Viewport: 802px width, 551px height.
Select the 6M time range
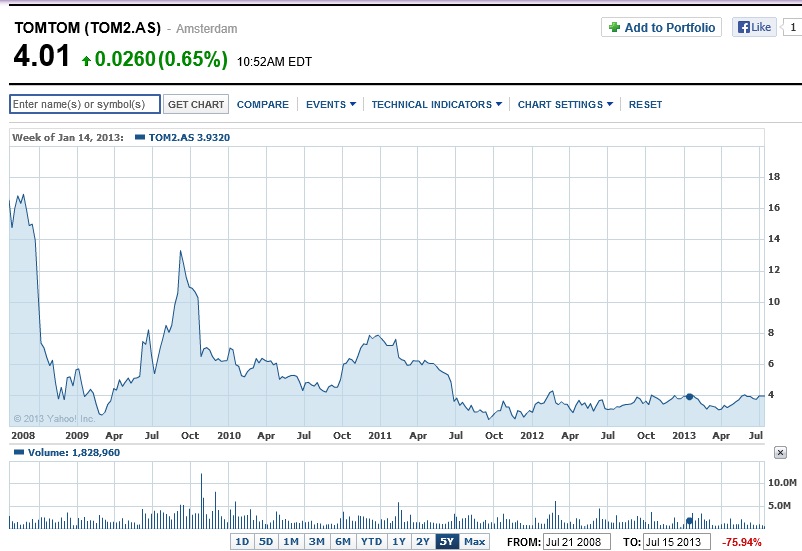click(343, 541)
